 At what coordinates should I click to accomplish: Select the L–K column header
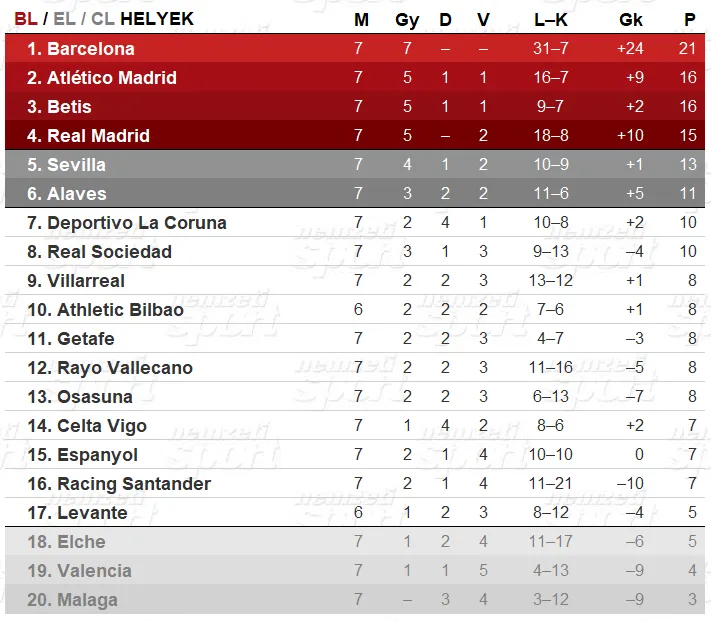pyautogui.click(x=550, y=20)
